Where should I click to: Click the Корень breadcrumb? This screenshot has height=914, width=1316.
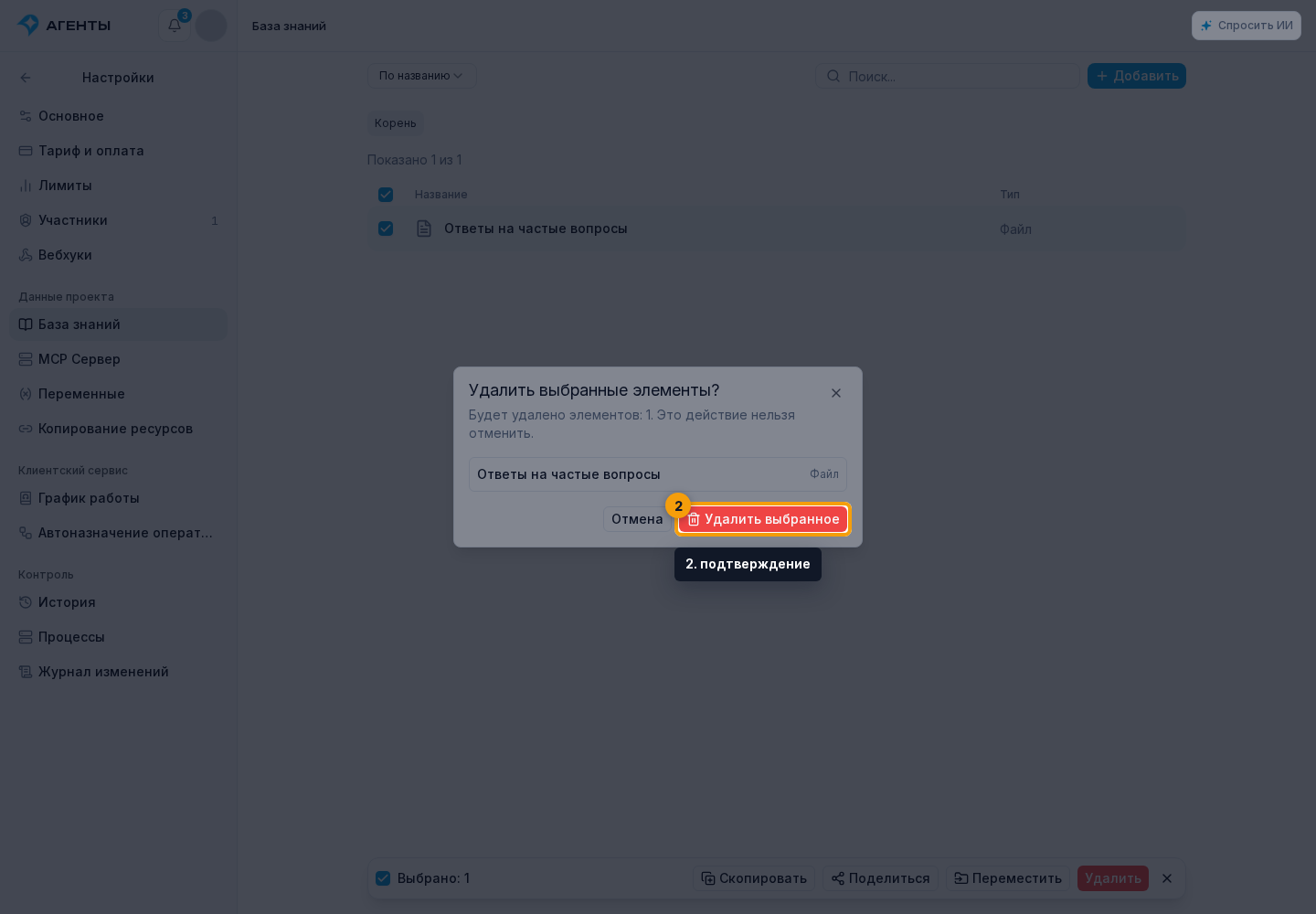pyautogui.click(x=395, y=123)
